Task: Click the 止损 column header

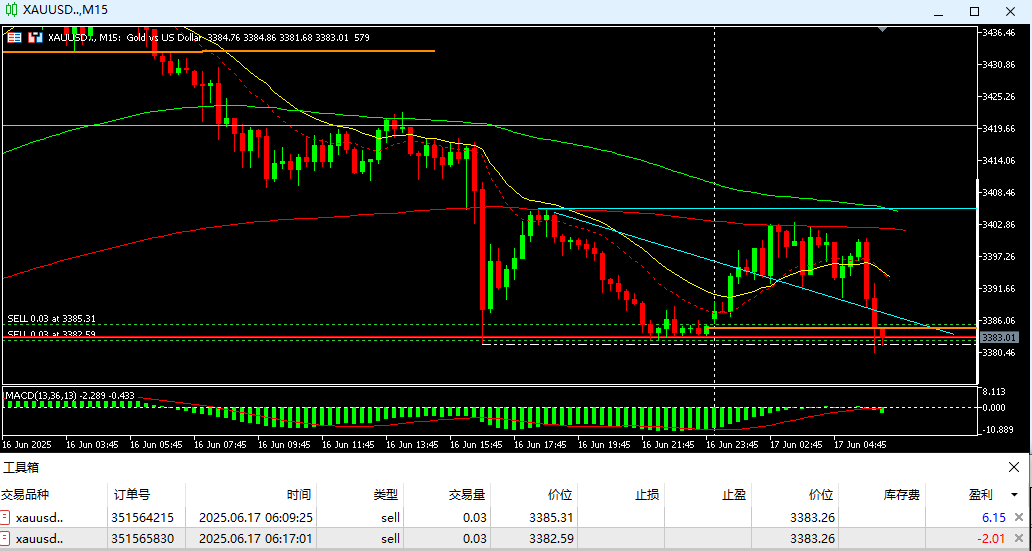Action: pyautogui.click(x=646, y=494)
